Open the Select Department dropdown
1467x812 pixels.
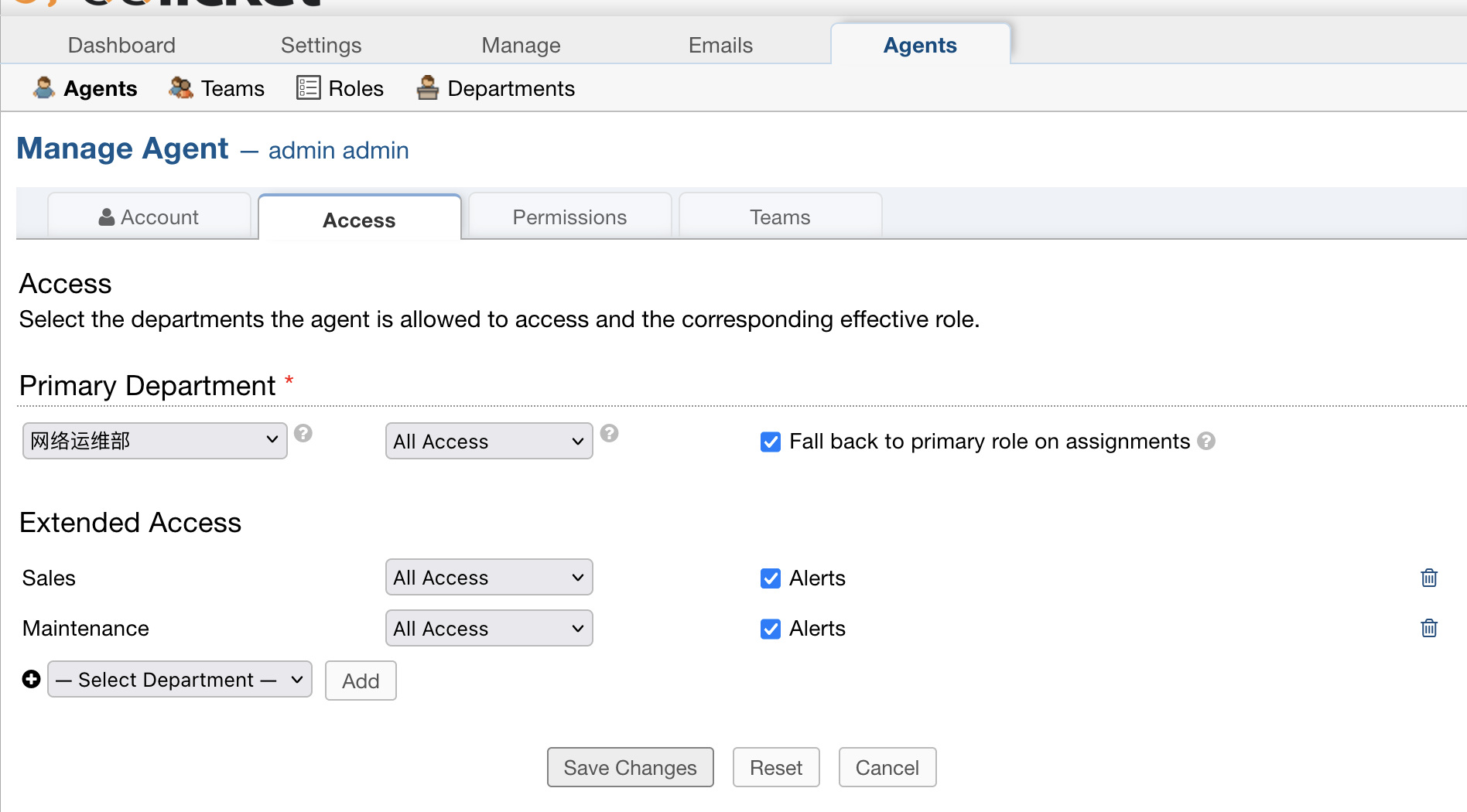pyautogui.click(x=180, y=680)
